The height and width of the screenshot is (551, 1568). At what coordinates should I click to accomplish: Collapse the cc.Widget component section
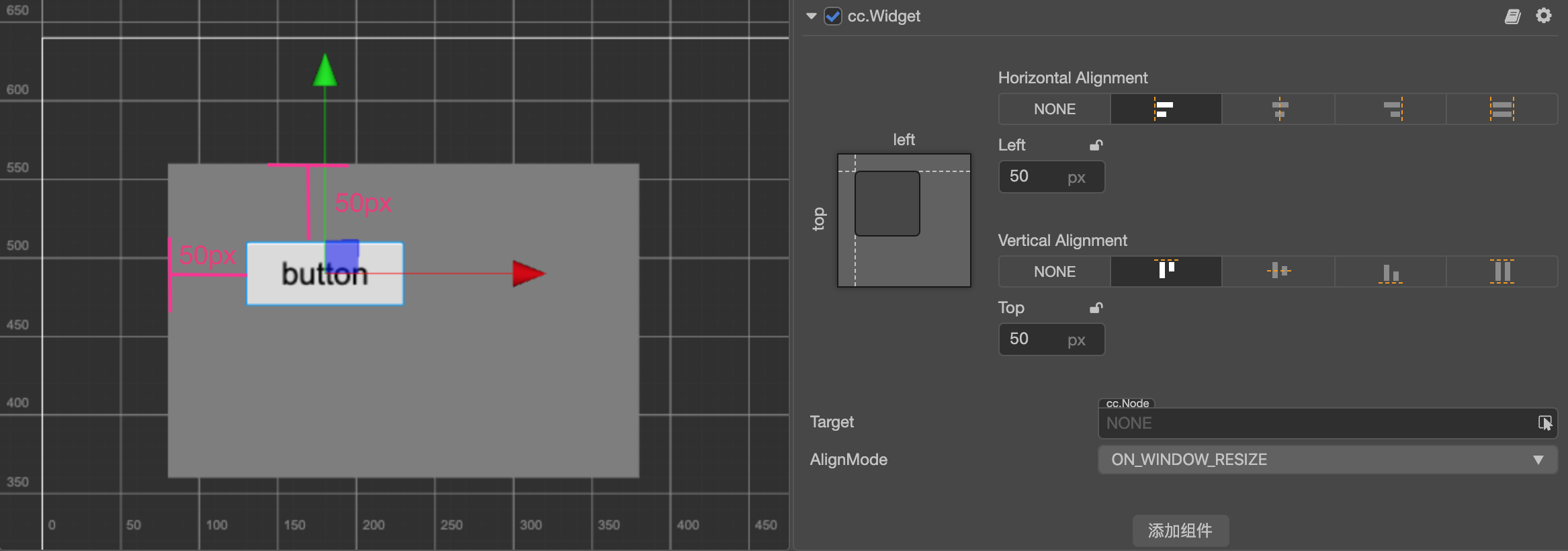click(x=812, y=16)
